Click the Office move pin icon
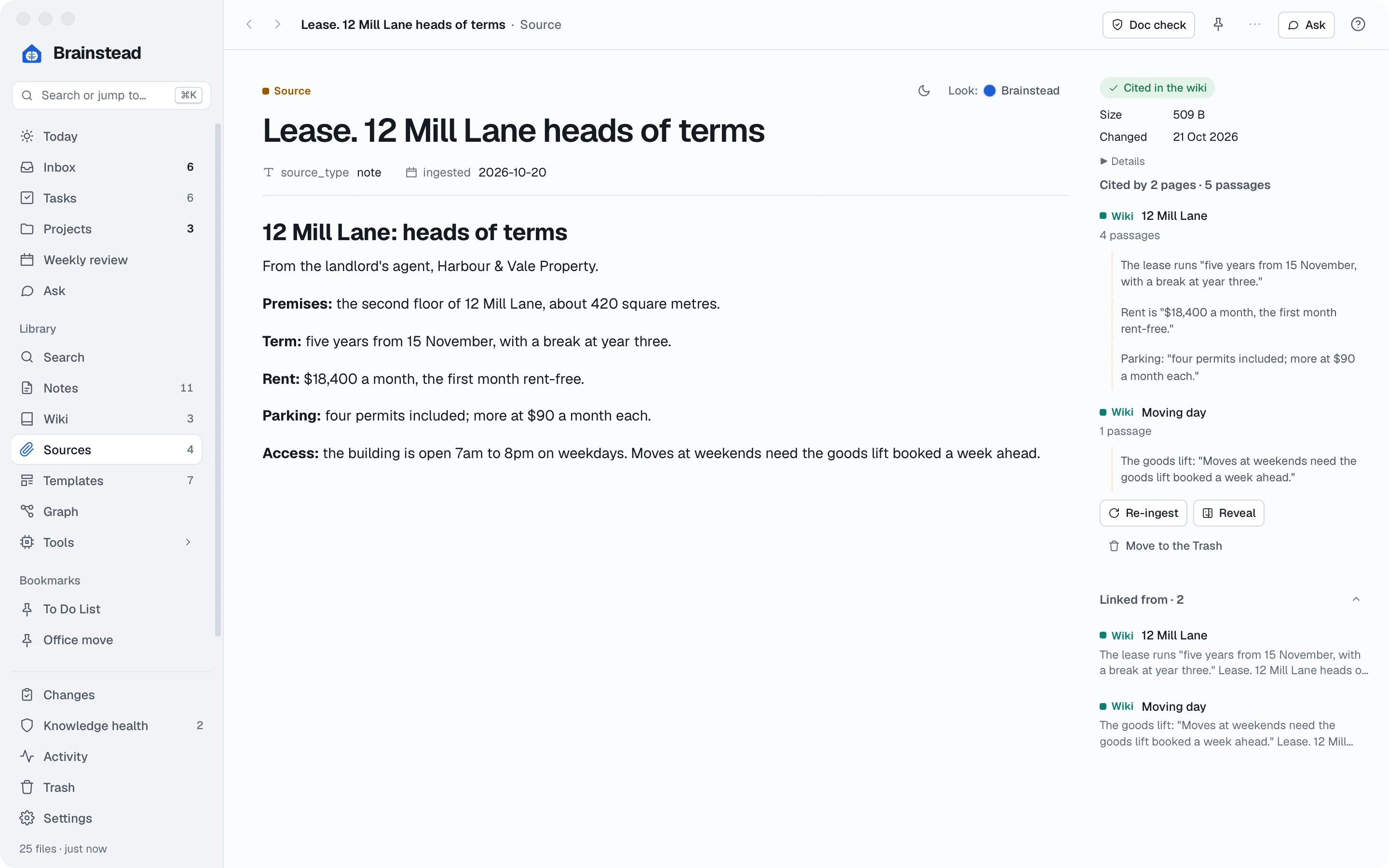The height and width of the screenshot is (868, 1389). coord(27,640)
